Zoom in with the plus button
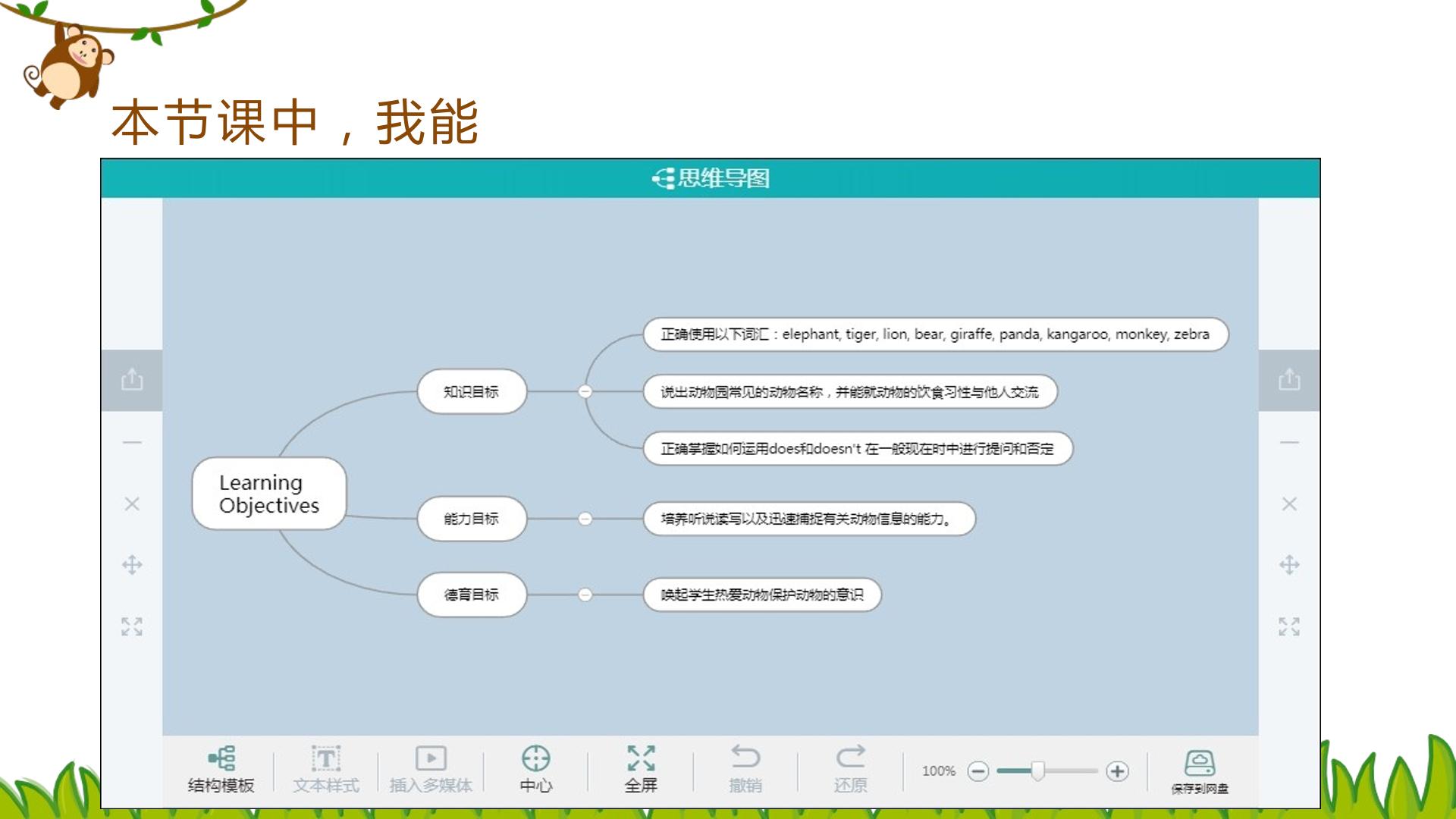Screen dimensions: 1456x819 (x=1117, y=771)
